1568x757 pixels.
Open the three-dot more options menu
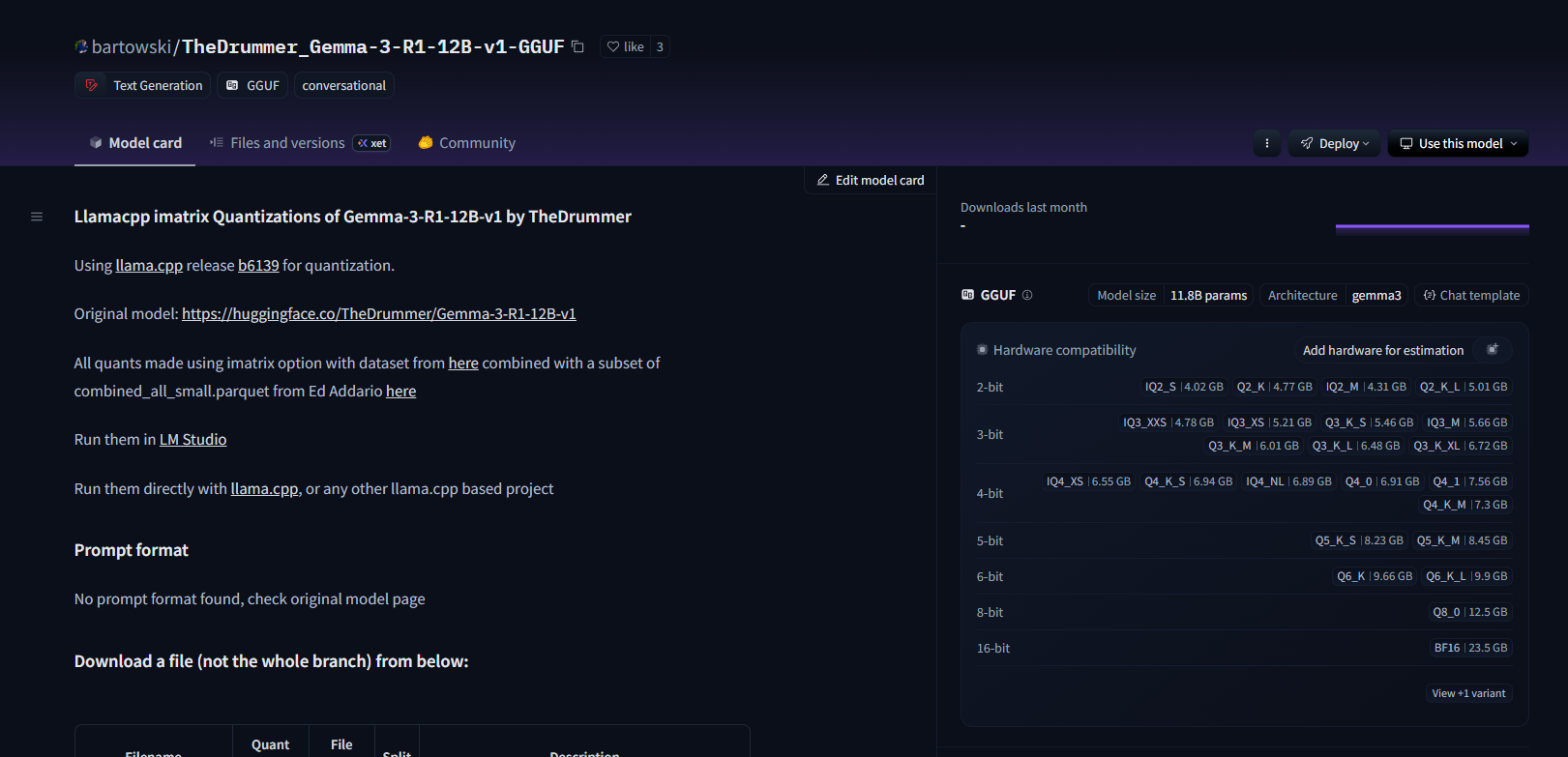1267,143
